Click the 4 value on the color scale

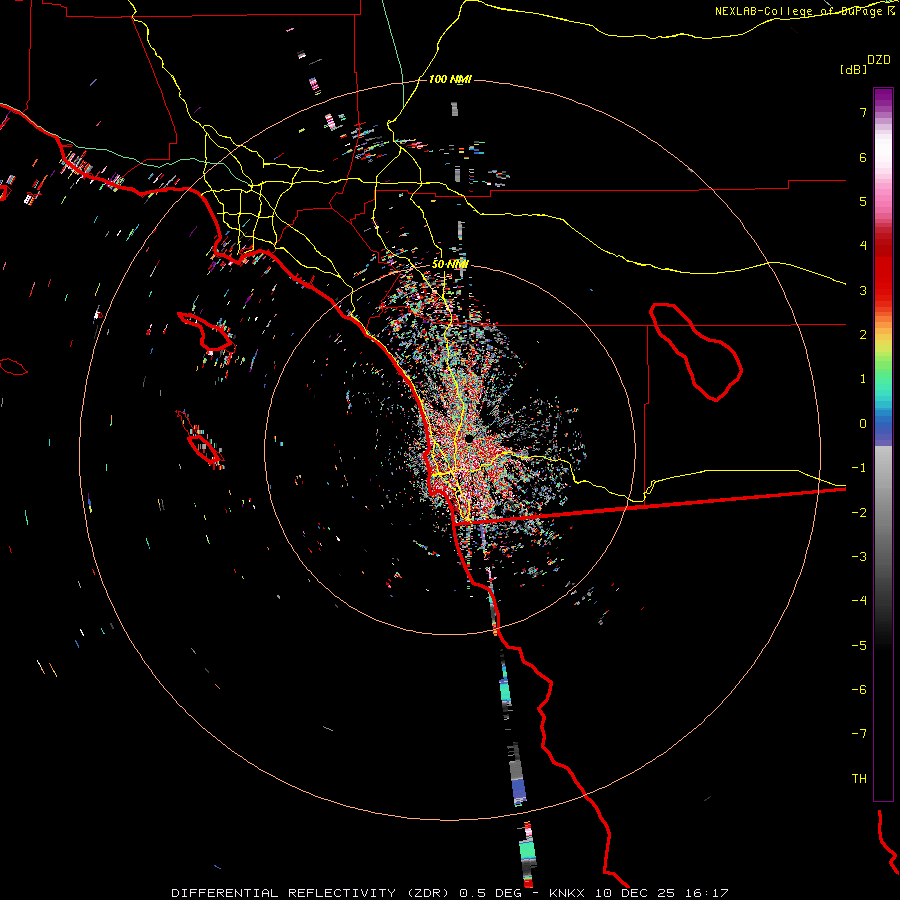(863, 246)
